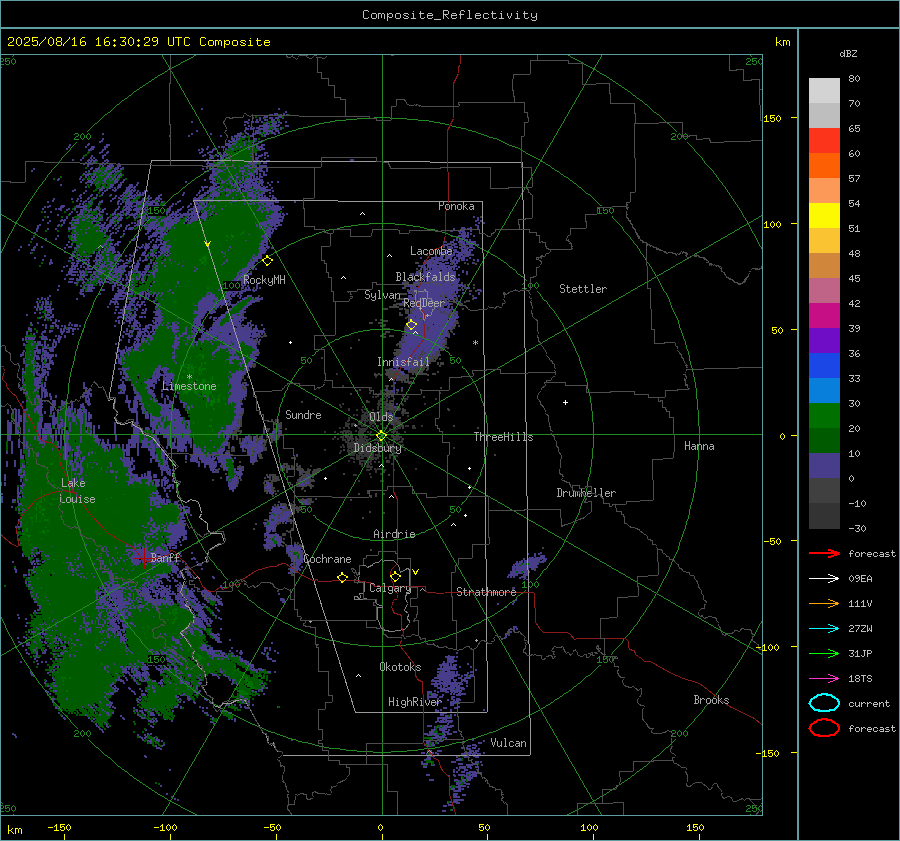
Task: Click the Airdrie town label
Action: pos(394,534)
